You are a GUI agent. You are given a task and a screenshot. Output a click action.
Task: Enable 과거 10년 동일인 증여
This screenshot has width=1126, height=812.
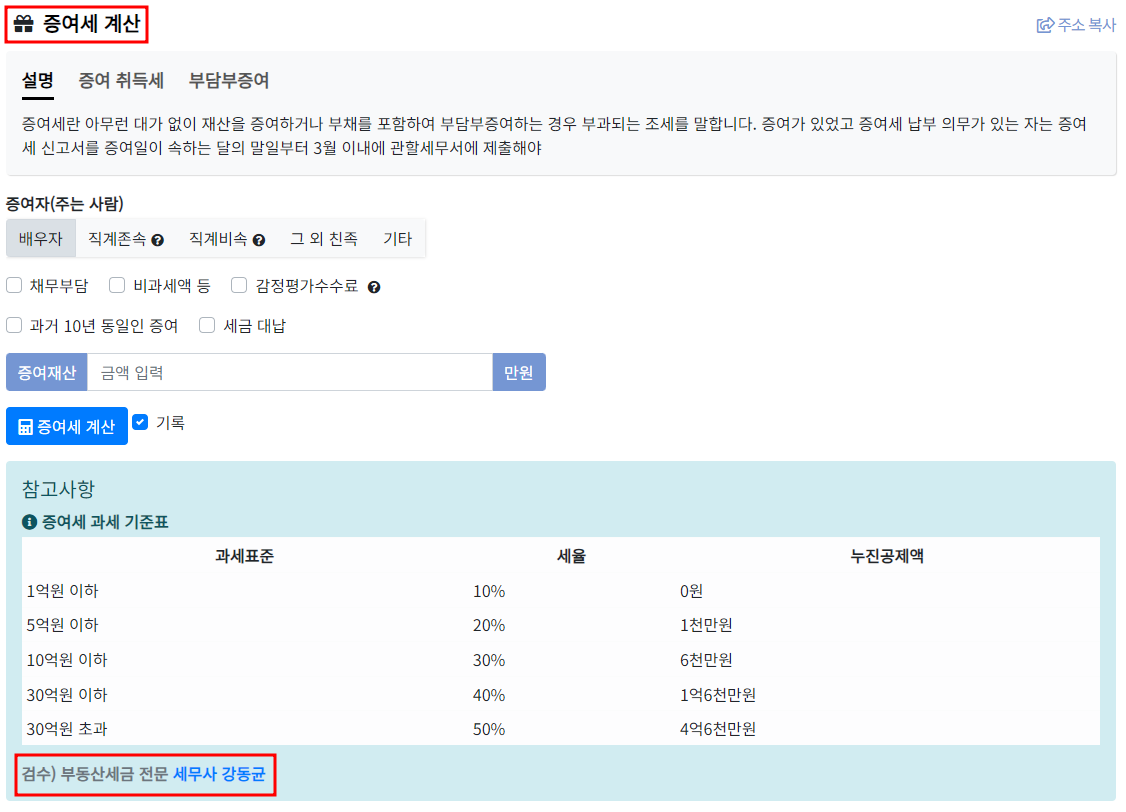point(14,325)
